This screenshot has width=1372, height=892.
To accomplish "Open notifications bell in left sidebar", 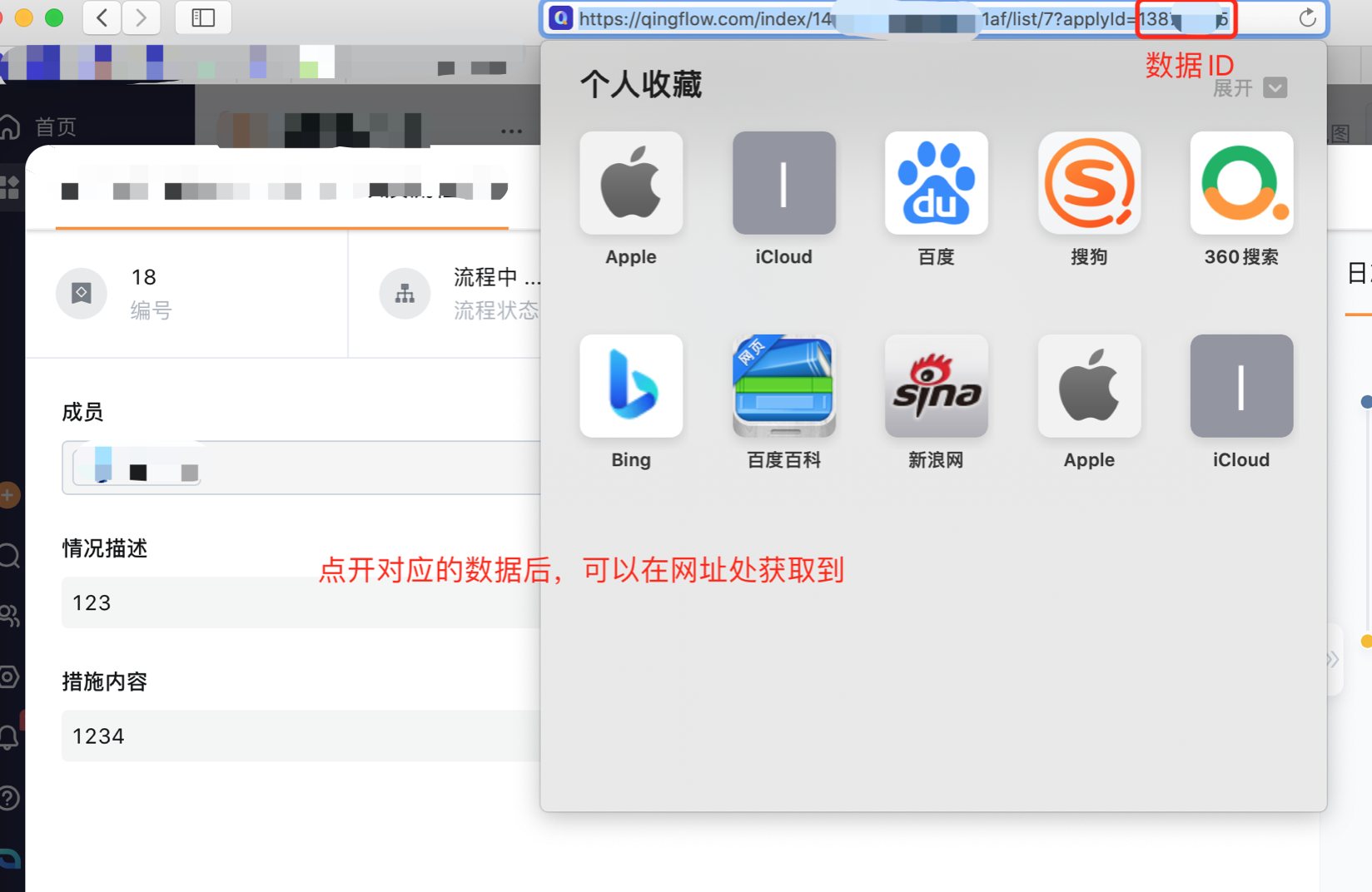I will pyautogui.click(x=9, y=737).
